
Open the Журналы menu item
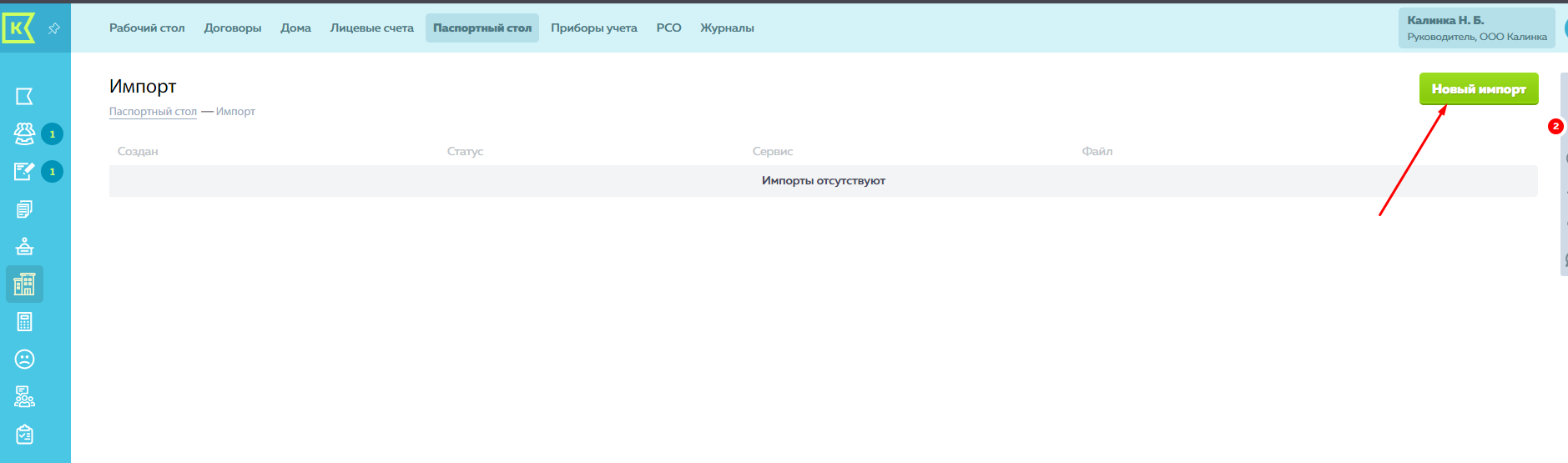pos(727,28)
